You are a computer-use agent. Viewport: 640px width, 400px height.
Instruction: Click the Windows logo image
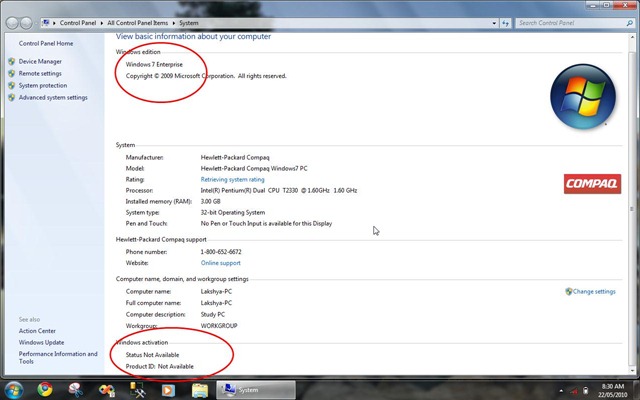coord(583,96)
